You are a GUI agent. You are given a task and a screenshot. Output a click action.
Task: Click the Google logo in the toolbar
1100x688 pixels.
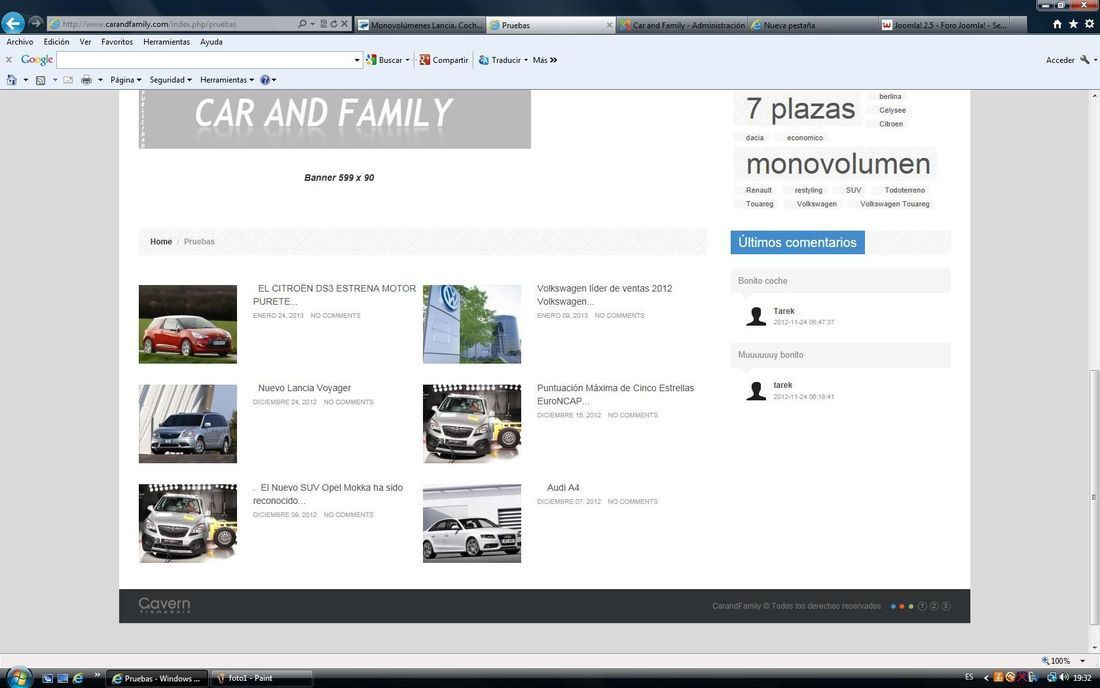(x=36, y=60)
